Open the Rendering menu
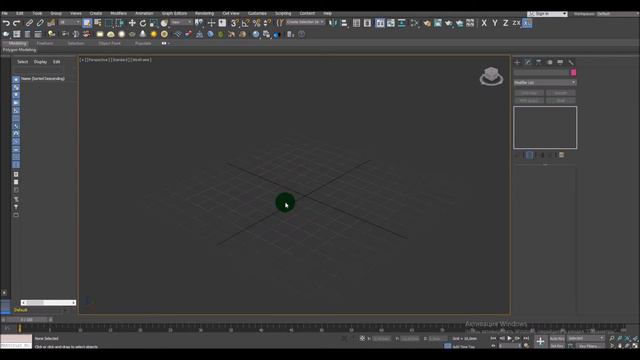This screenshot has width=640, height=360. [x=204, y=13]
